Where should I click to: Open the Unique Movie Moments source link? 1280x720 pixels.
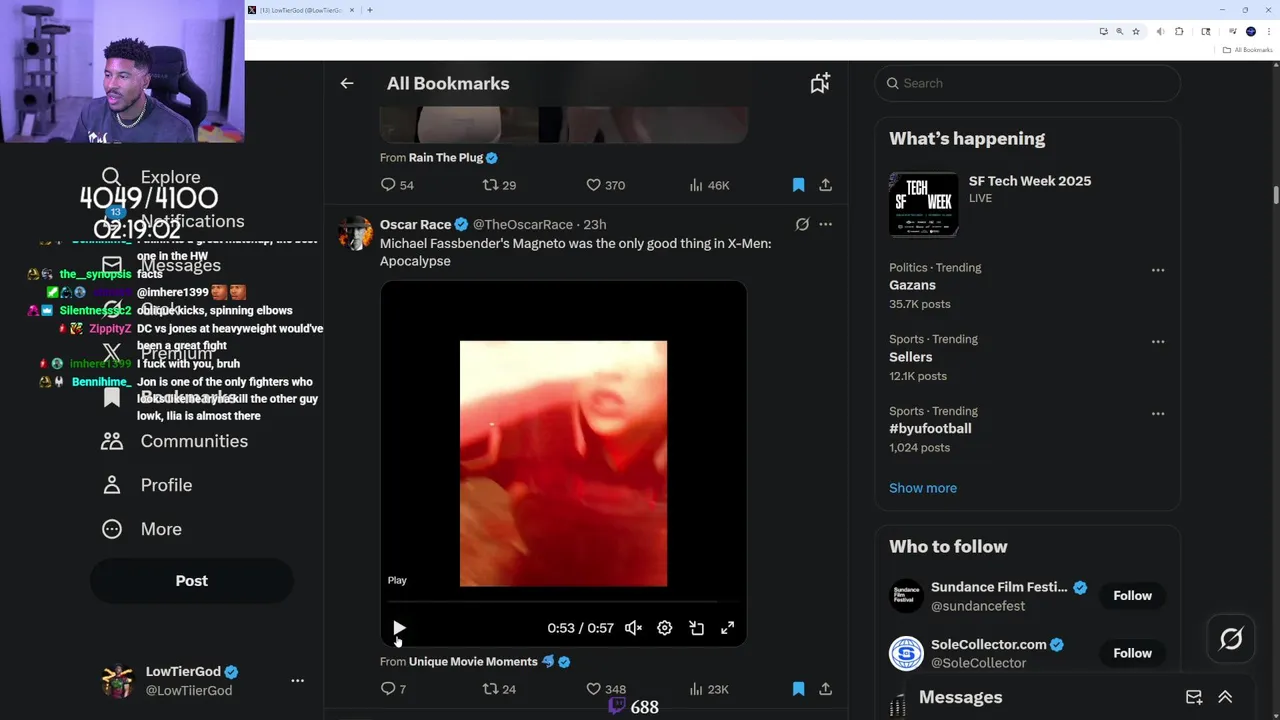[473, 662]
